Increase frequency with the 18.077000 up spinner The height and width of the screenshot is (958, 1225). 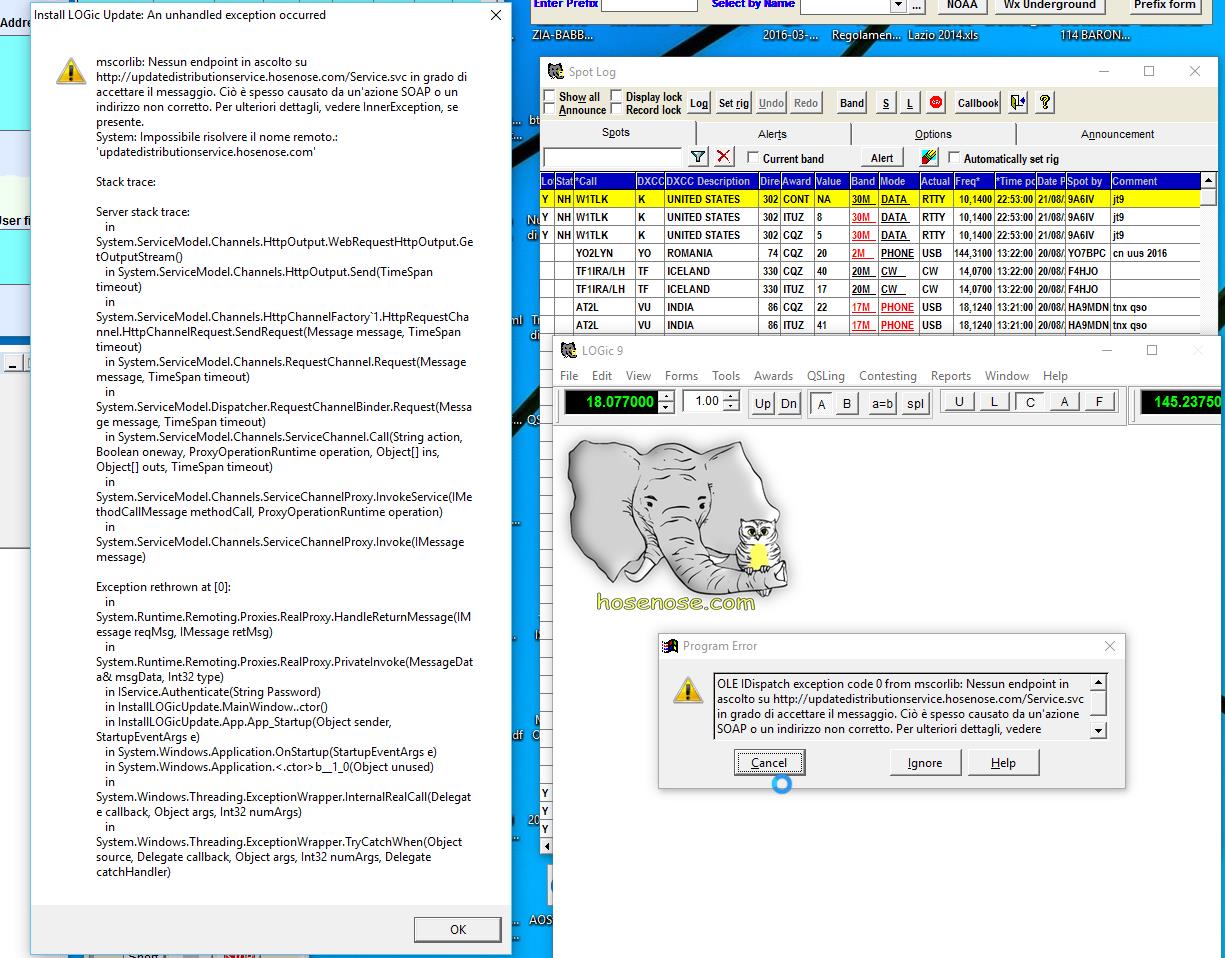point(666,396)
